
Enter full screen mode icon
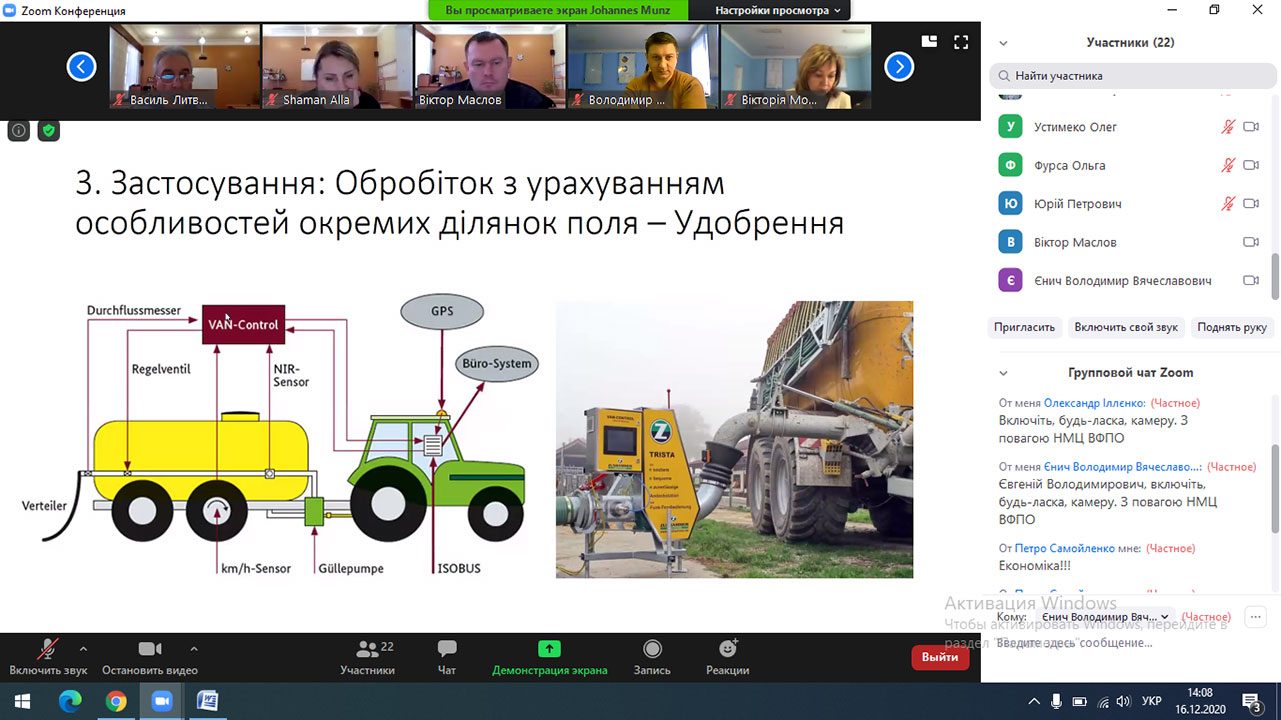[961, 42]
